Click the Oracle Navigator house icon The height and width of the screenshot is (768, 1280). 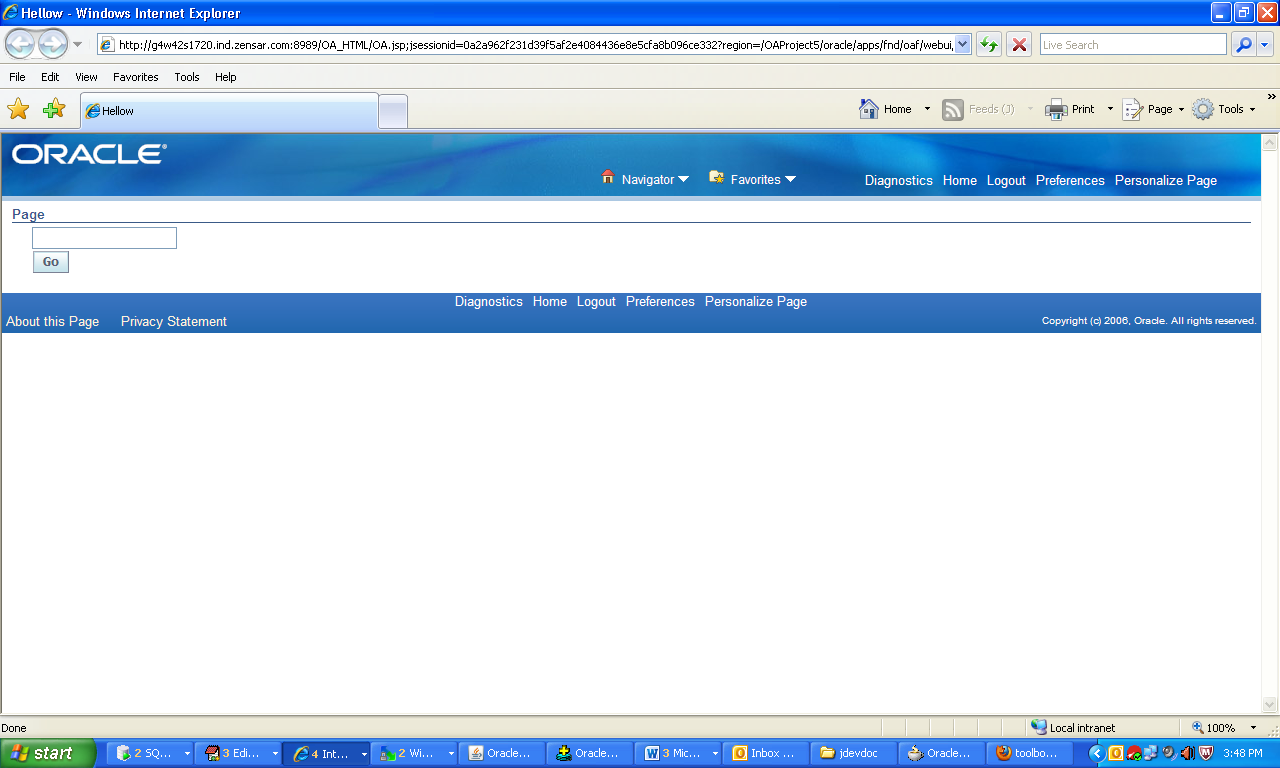tap(608, 177)
